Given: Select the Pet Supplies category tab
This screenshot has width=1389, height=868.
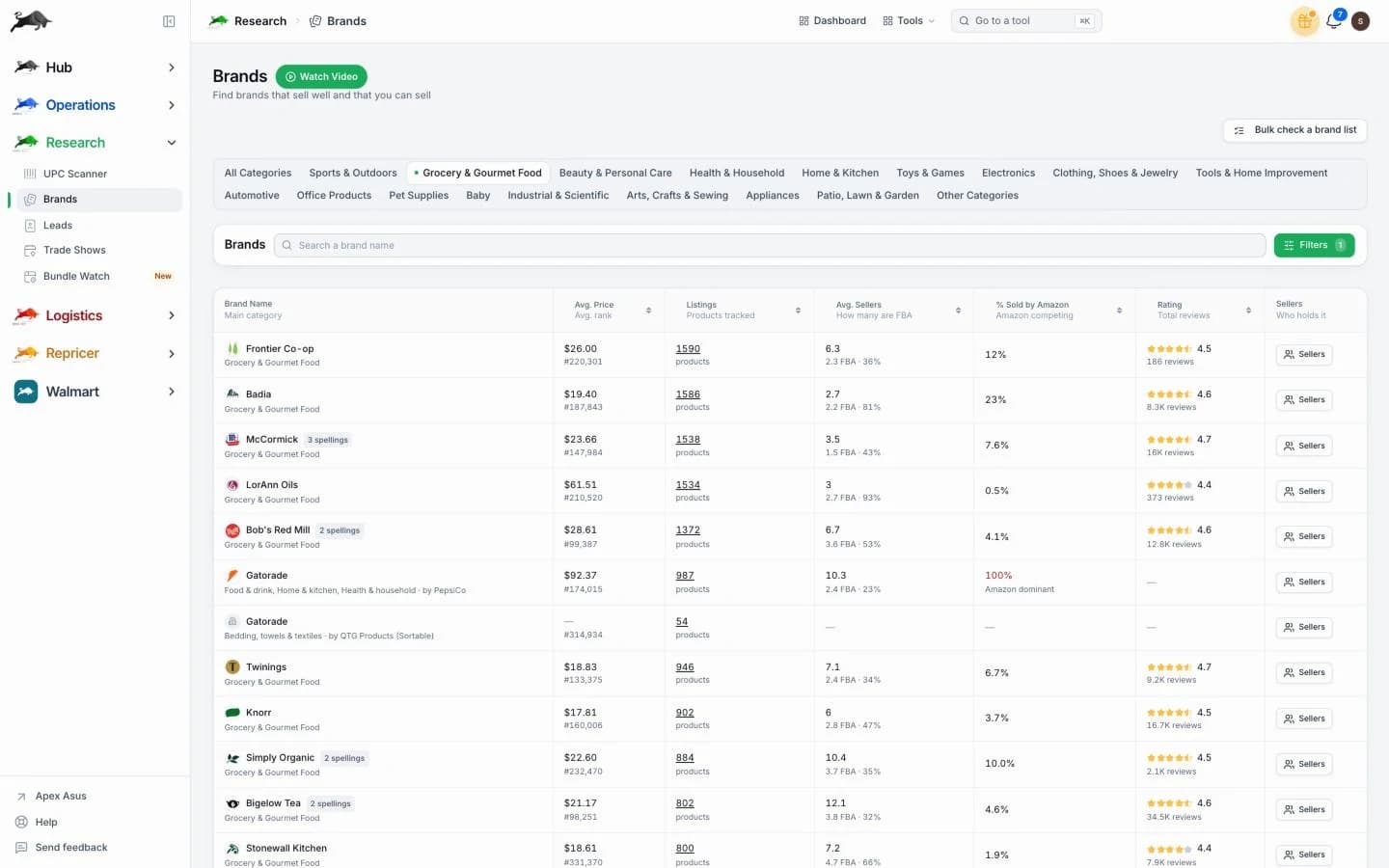Looking at the screenshot, I should click(419, 195).
